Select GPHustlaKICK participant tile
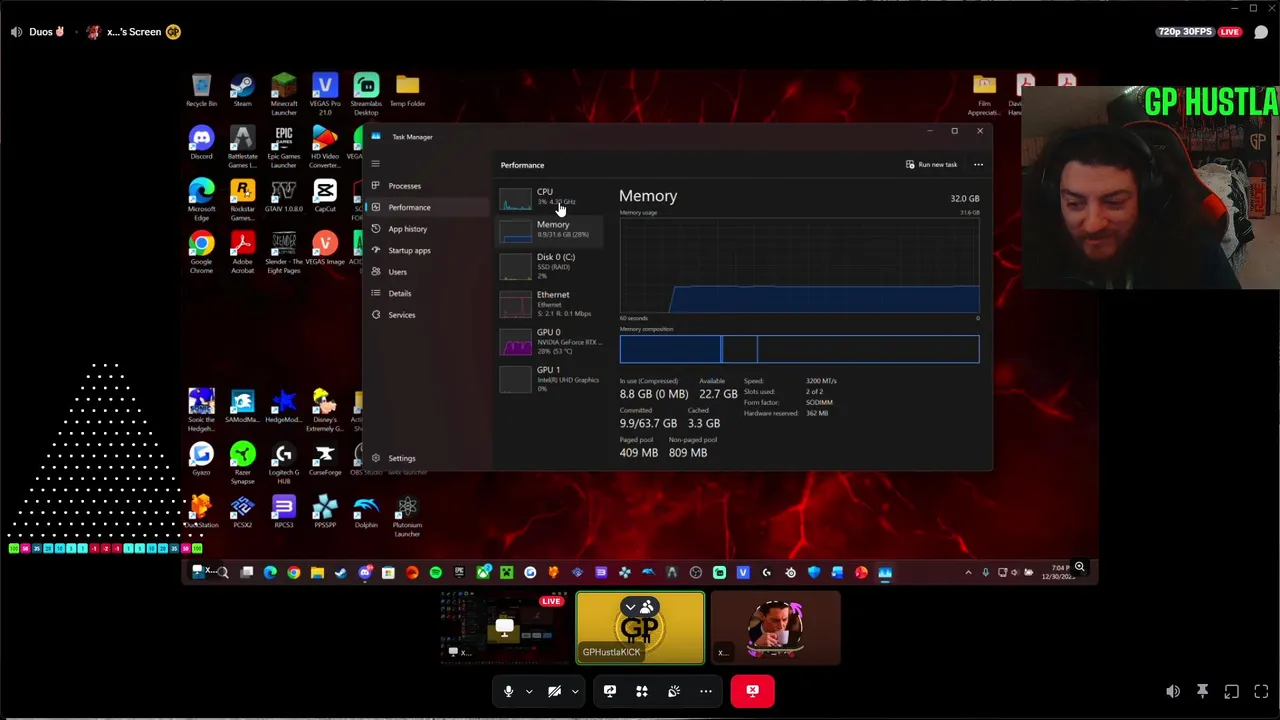1280x720 pixels. 640,628
